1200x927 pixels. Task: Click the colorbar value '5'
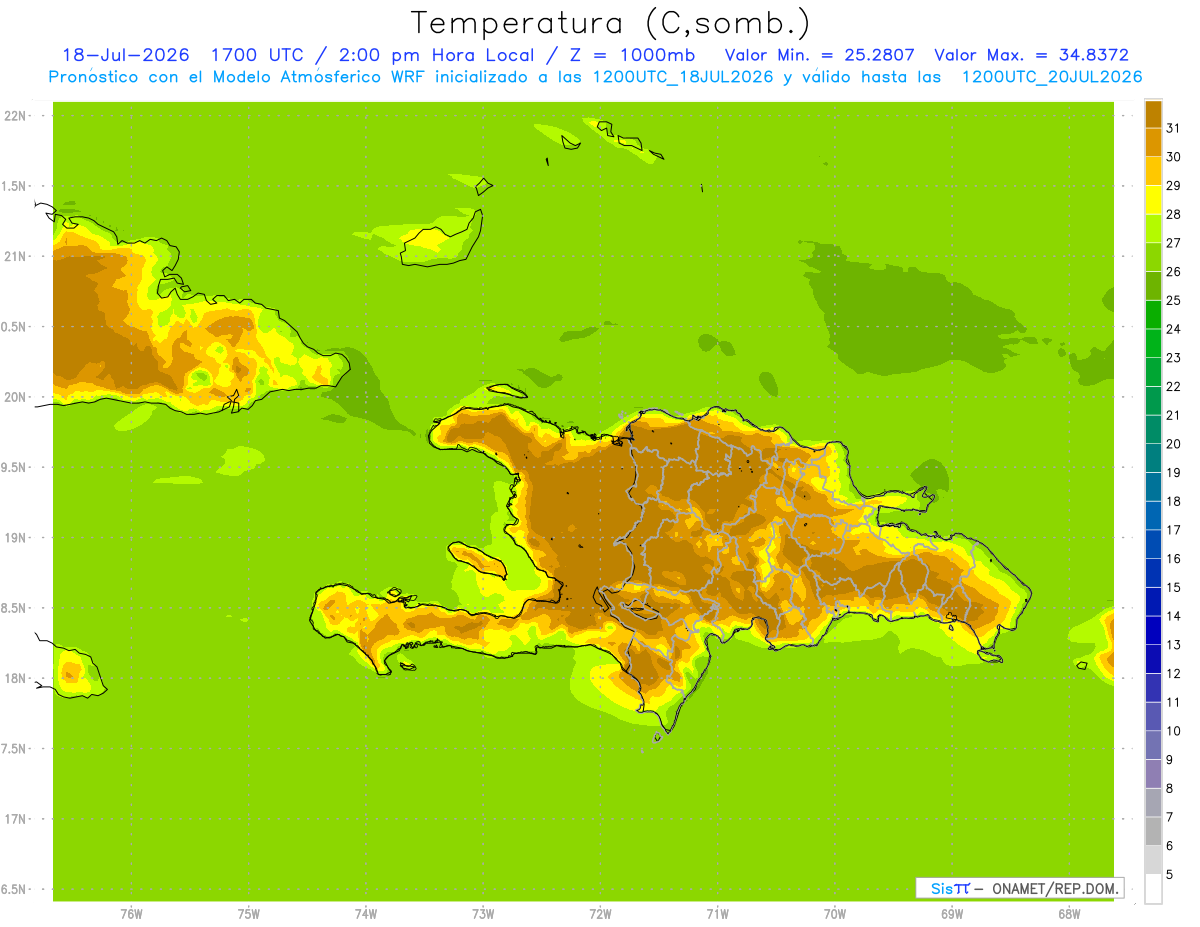pos(1170,875)
